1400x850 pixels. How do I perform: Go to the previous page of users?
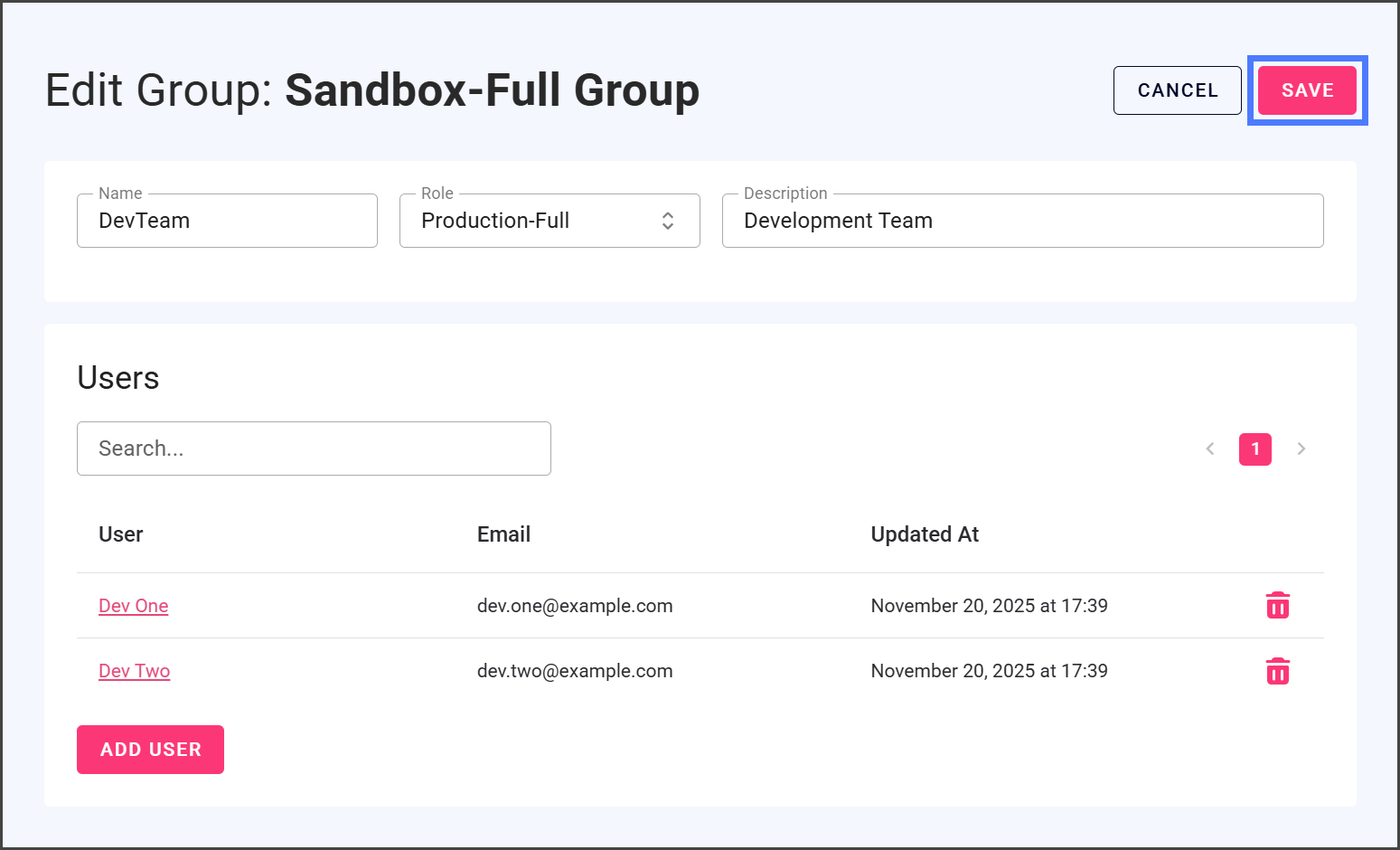coord(1209,449)
